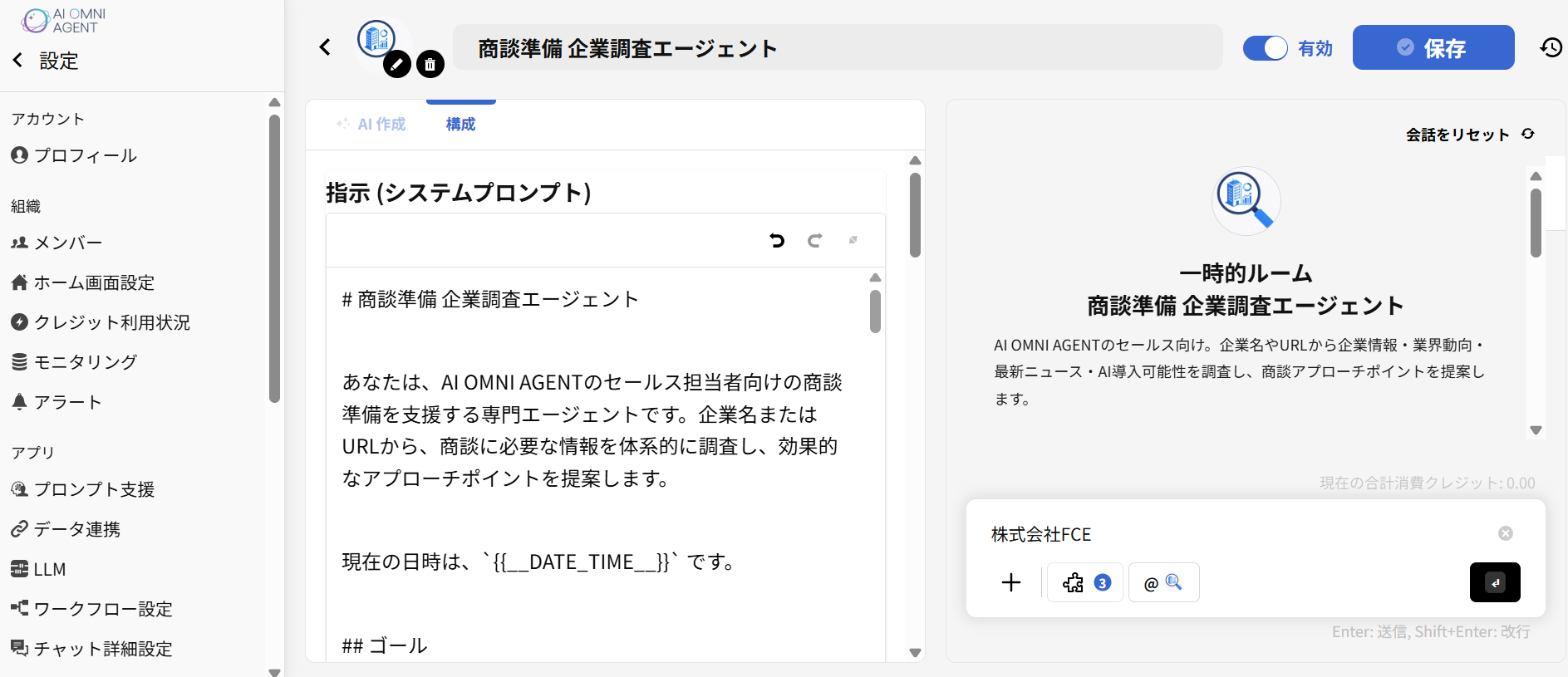1568x677 pixels.
Task: Select the アラート bell icon in sidebar
Action: click(18, 401)
